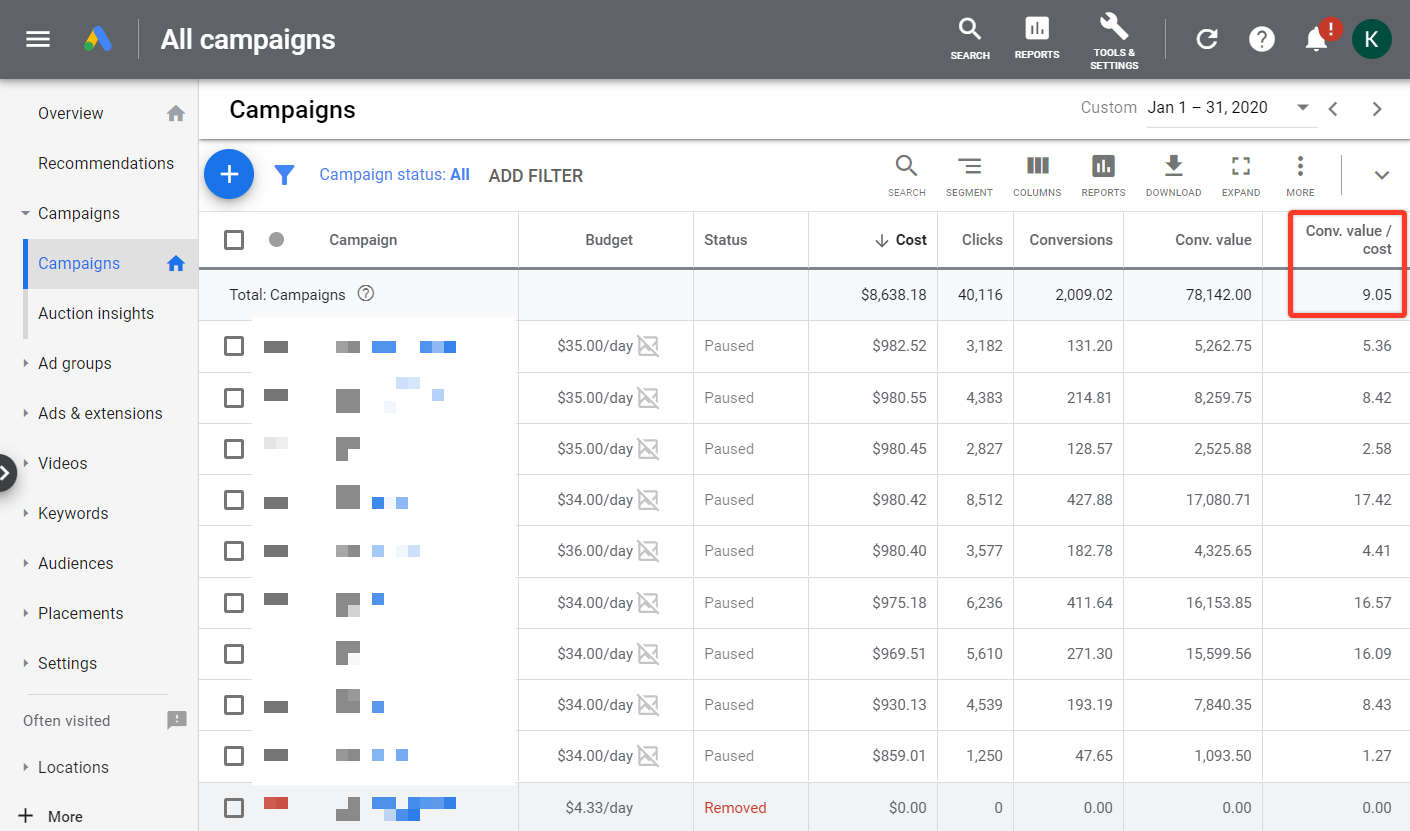Collapse the Campaigns section in sidebar
The image size is (1410, 831).
[26, 213]
